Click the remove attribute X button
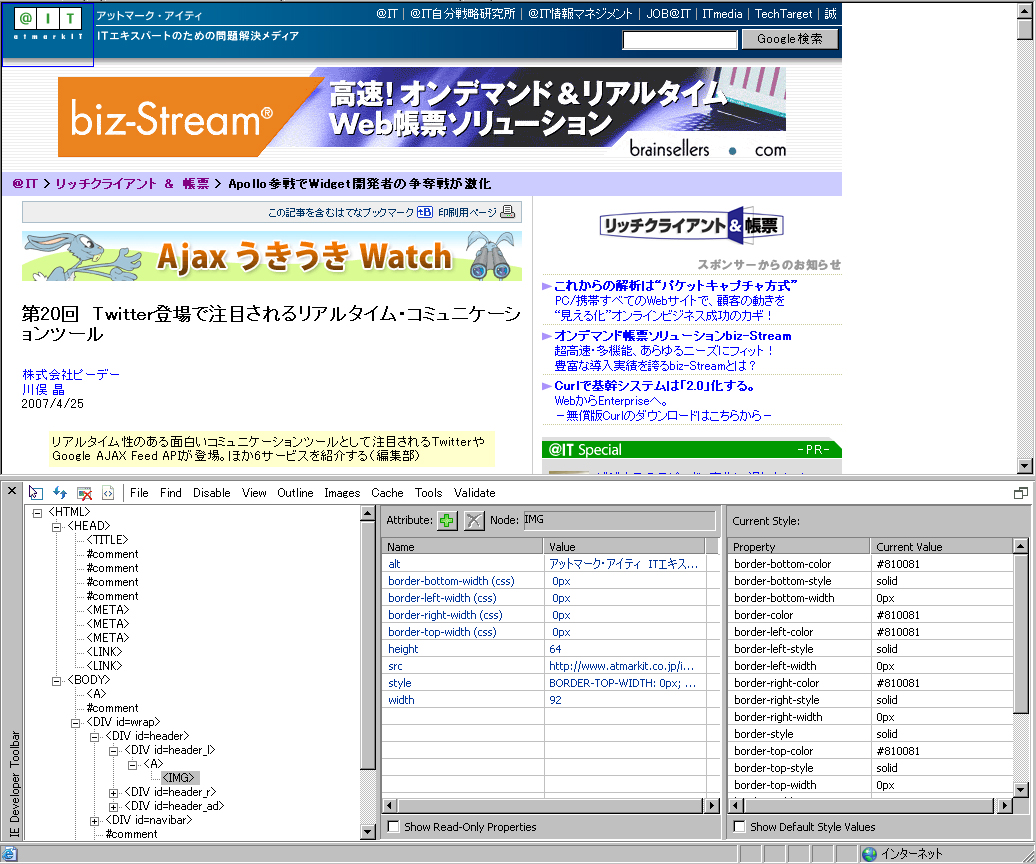The image size is (1036, 864). (474, 521)
